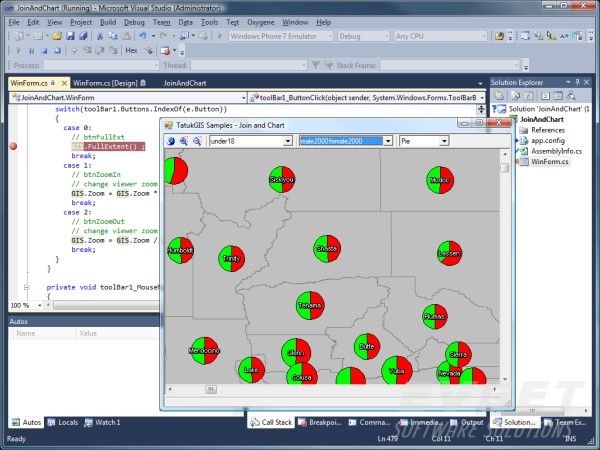
Task: Click the Save All icon
Action: 83,36
